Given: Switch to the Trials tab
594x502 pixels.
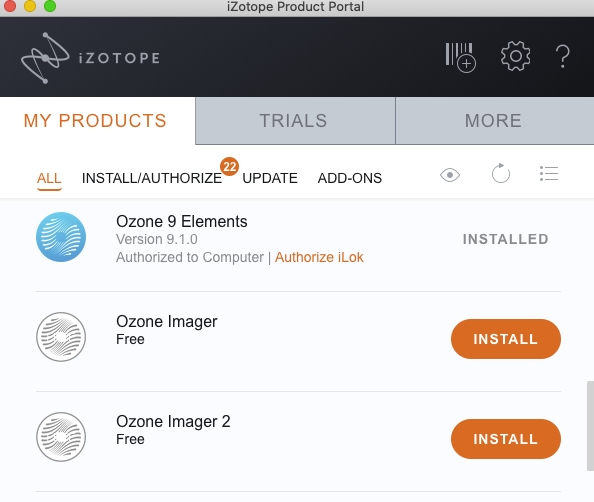Looking at the screenshot, I should pos(295,120).
